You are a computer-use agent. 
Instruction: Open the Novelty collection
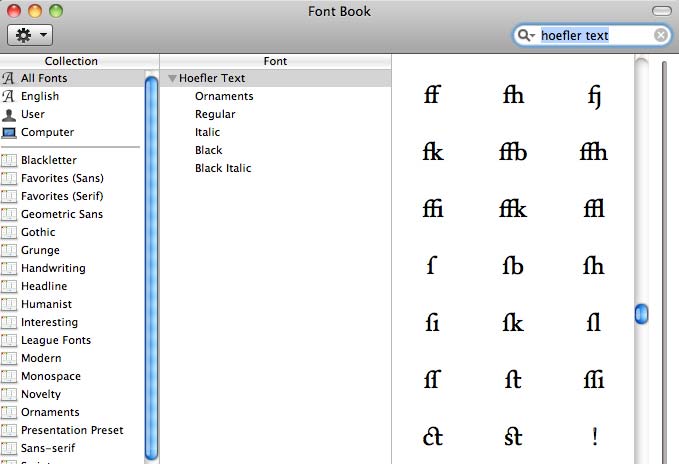click(x=72, y=394)
